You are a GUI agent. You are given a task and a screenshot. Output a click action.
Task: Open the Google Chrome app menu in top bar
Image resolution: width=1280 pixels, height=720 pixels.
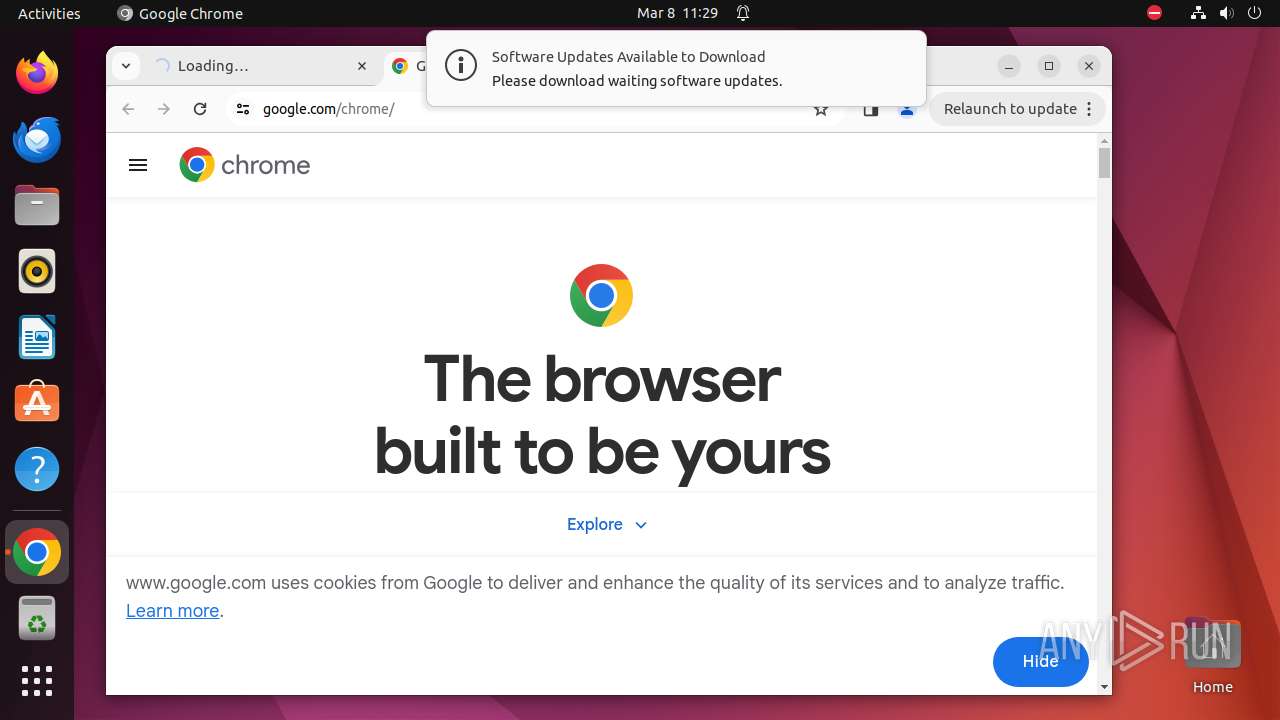(180, 13)
